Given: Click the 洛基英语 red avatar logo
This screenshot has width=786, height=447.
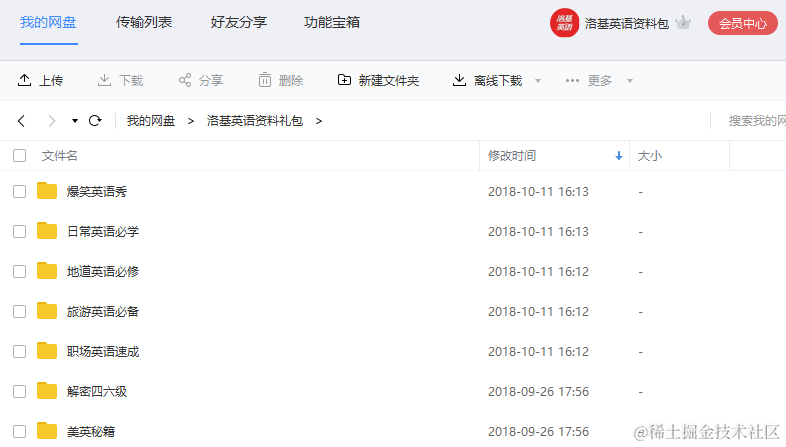Looking at the screenshot, I should tap(564, 23).
